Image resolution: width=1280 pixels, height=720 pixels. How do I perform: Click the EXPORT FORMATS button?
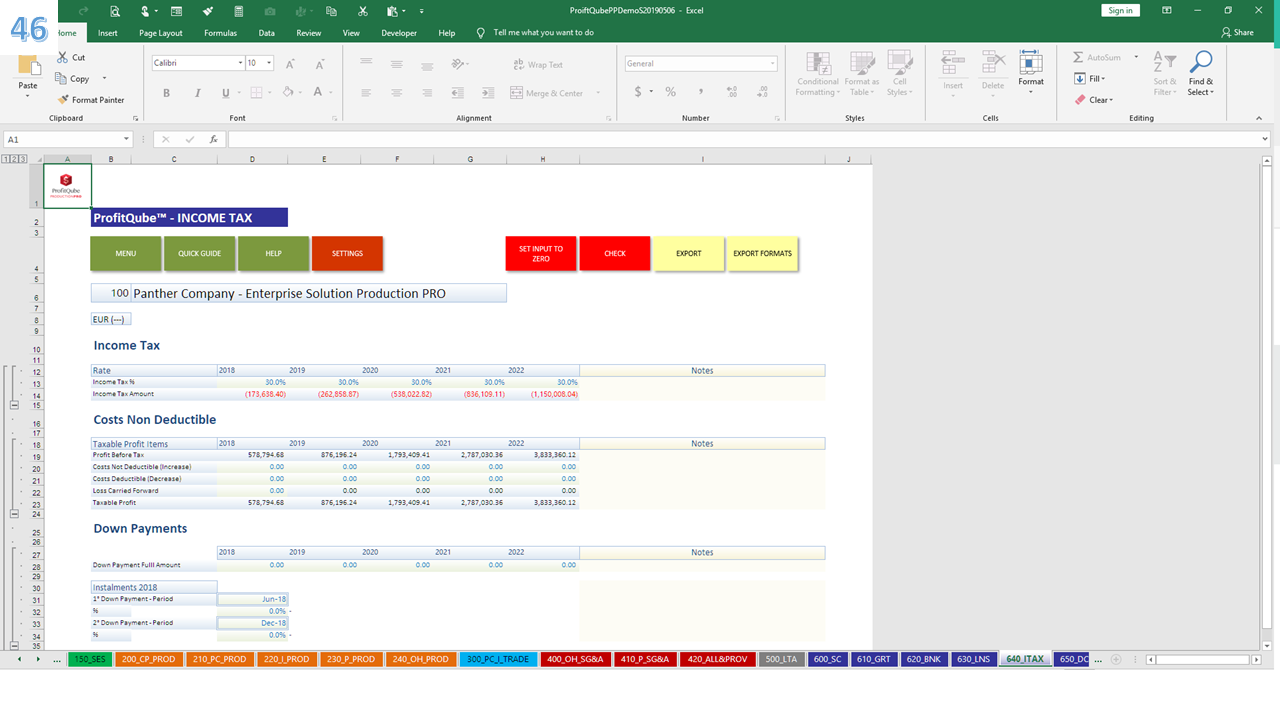tap(762, 254)
